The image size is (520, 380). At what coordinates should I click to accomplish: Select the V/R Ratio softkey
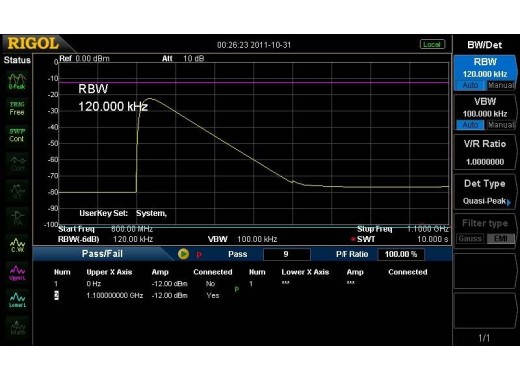coord(485,153)
